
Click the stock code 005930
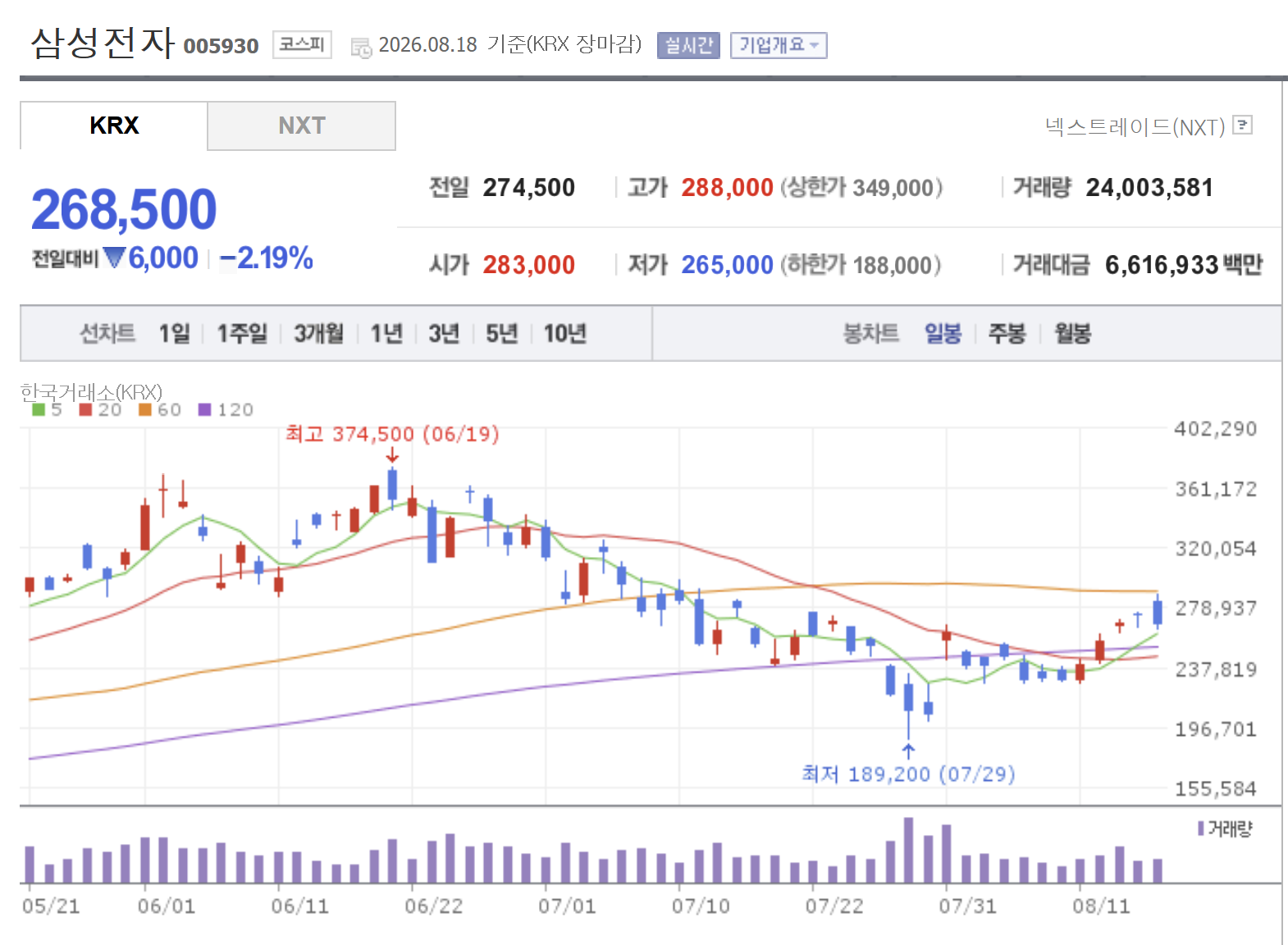pos(221,46)
